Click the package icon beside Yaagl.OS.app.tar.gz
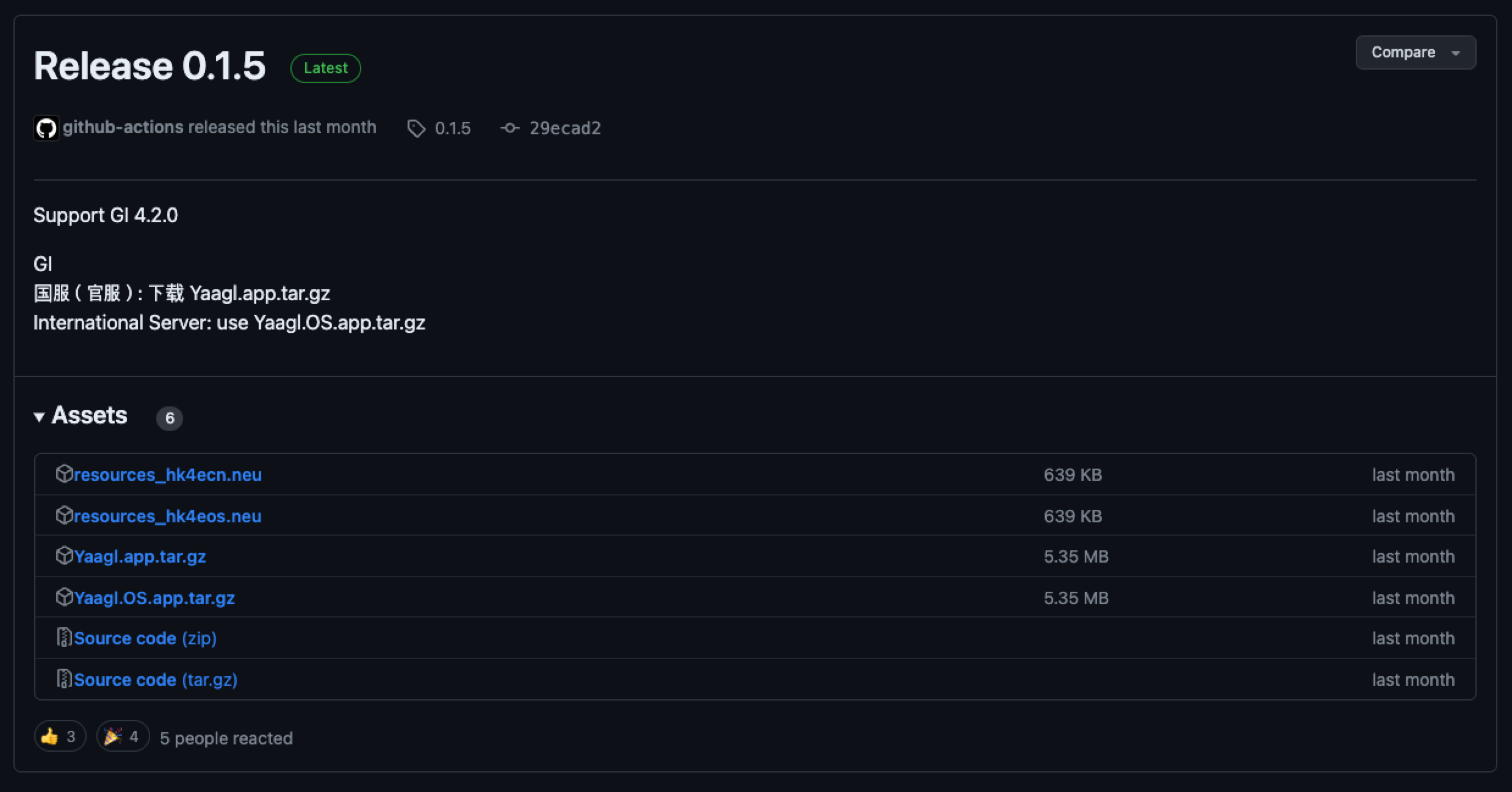Screen dimensions: 1512x792 click(63, 597)
